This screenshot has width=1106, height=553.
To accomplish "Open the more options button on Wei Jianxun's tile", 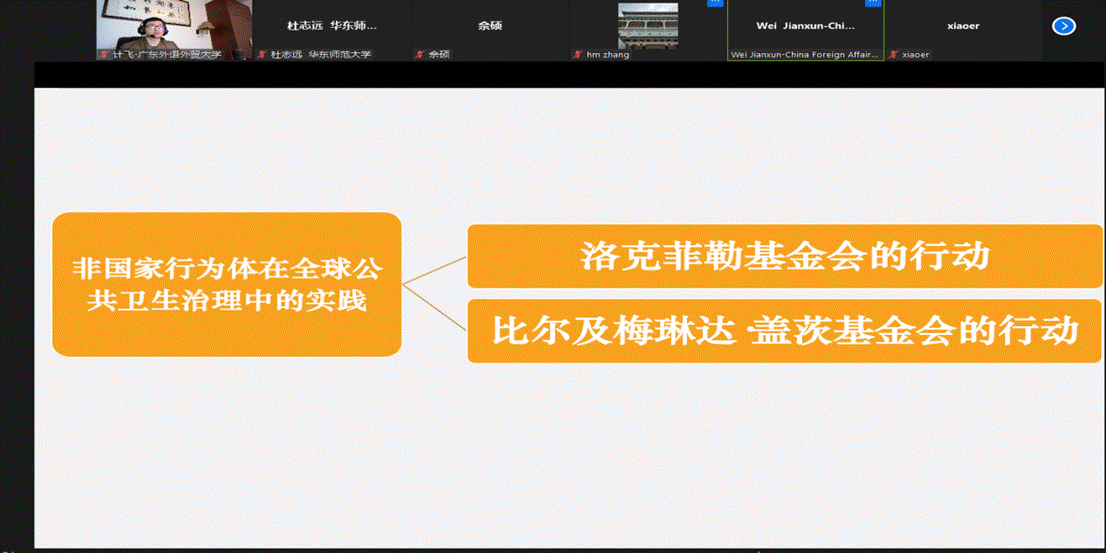I will tap(873, 3).
